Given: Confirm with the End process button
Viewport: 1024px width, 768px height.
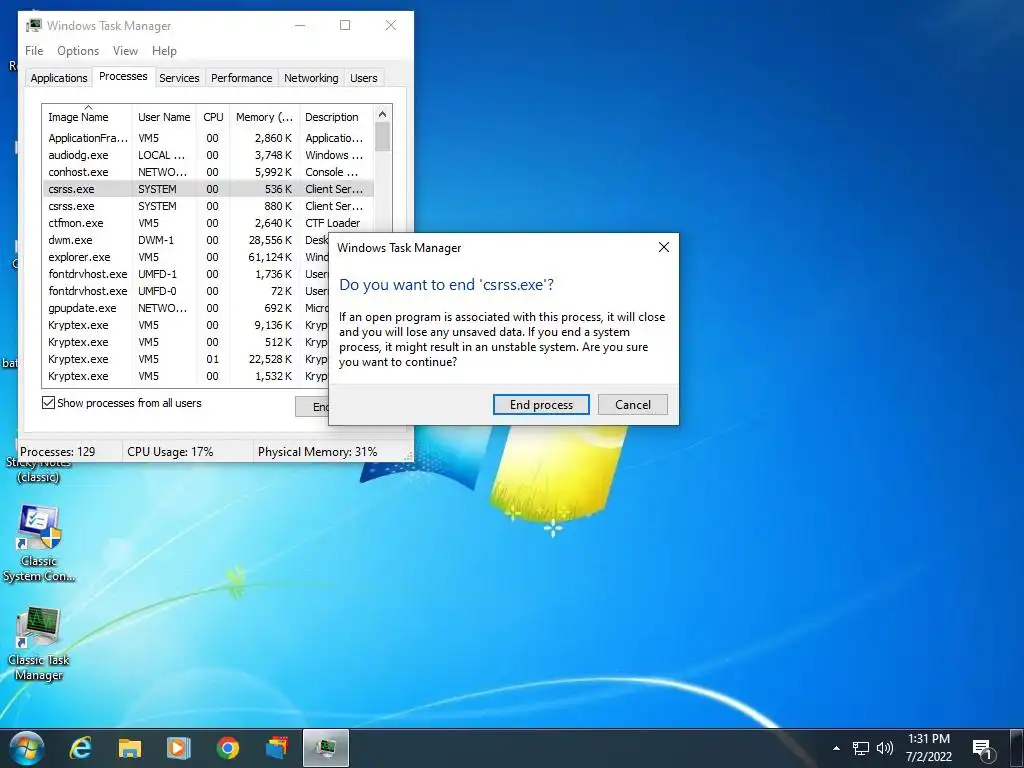Looking at the screenshot, I should click(x=541, y=404).
